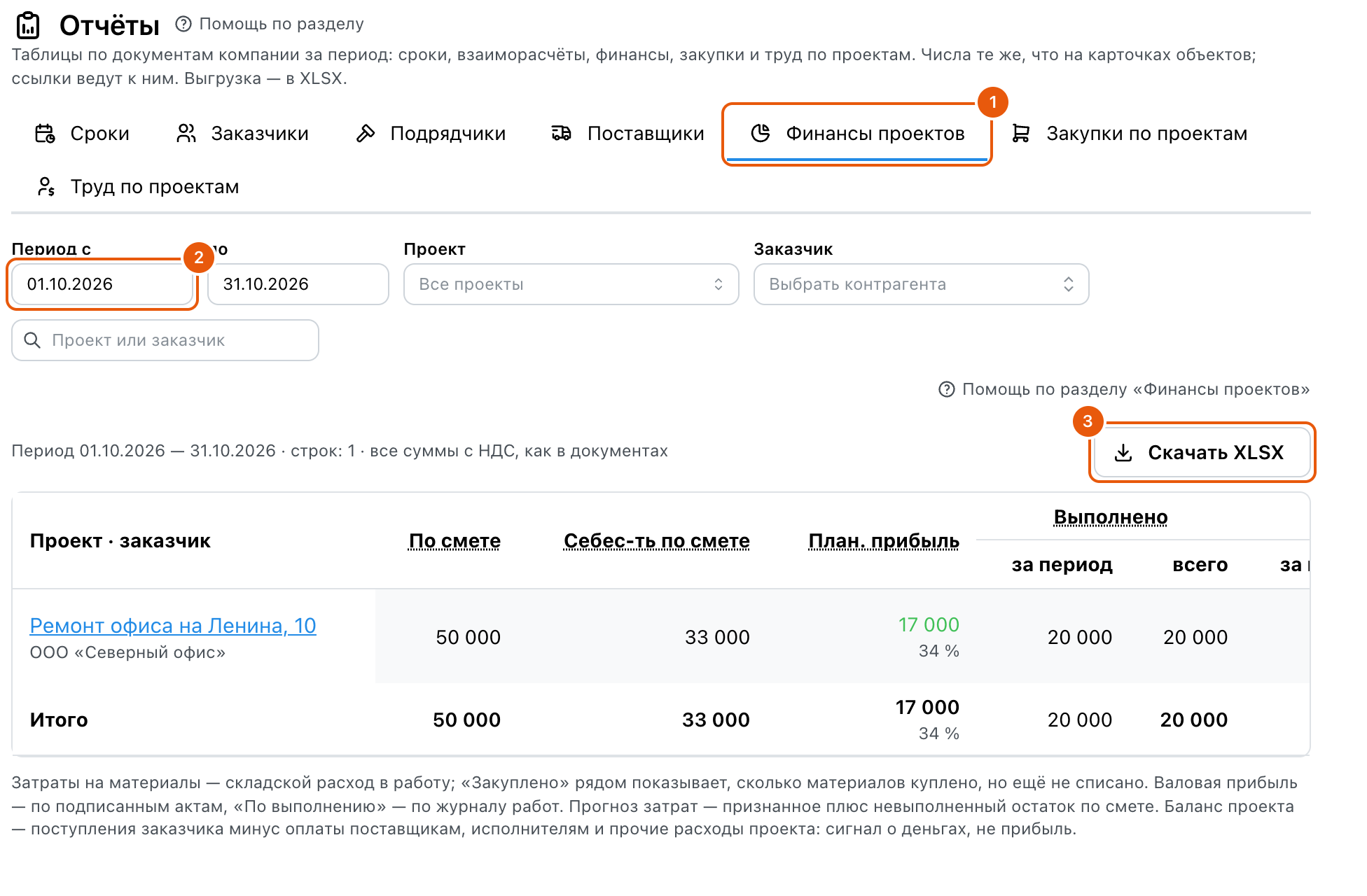
Task: Click the magnifier icon in search field
Action: tap(32, 340)
